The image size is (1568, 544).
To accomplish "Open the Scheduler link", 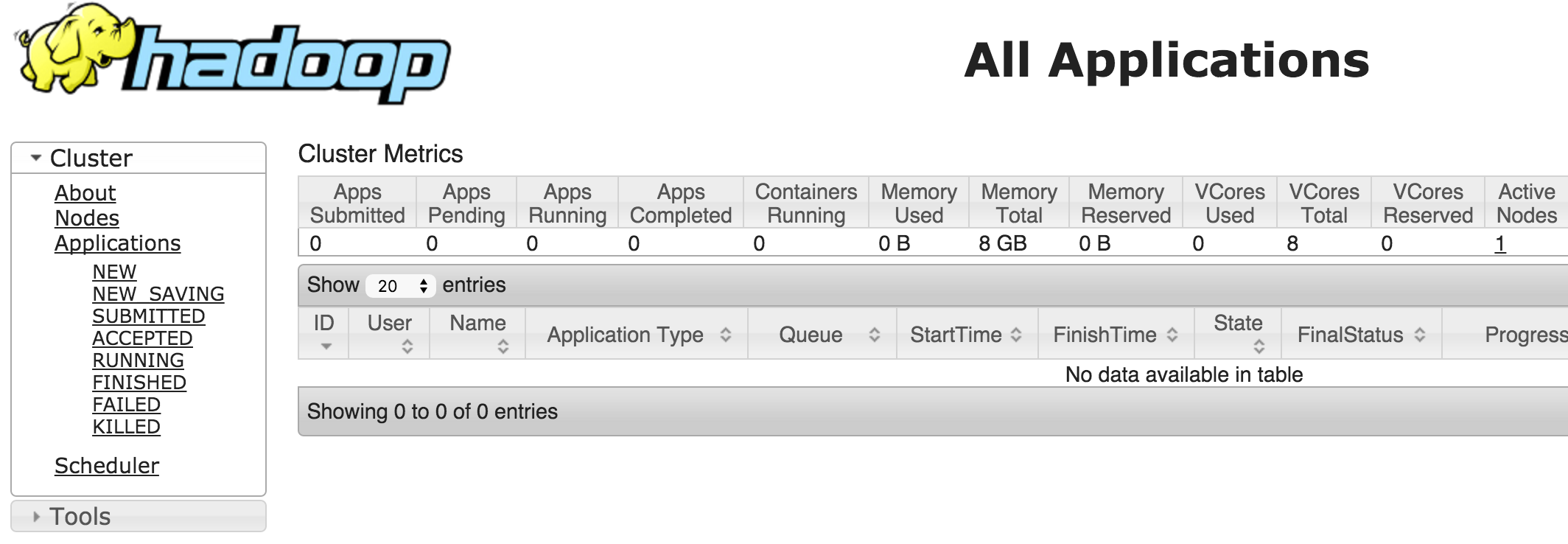I will tap(107, 466).
